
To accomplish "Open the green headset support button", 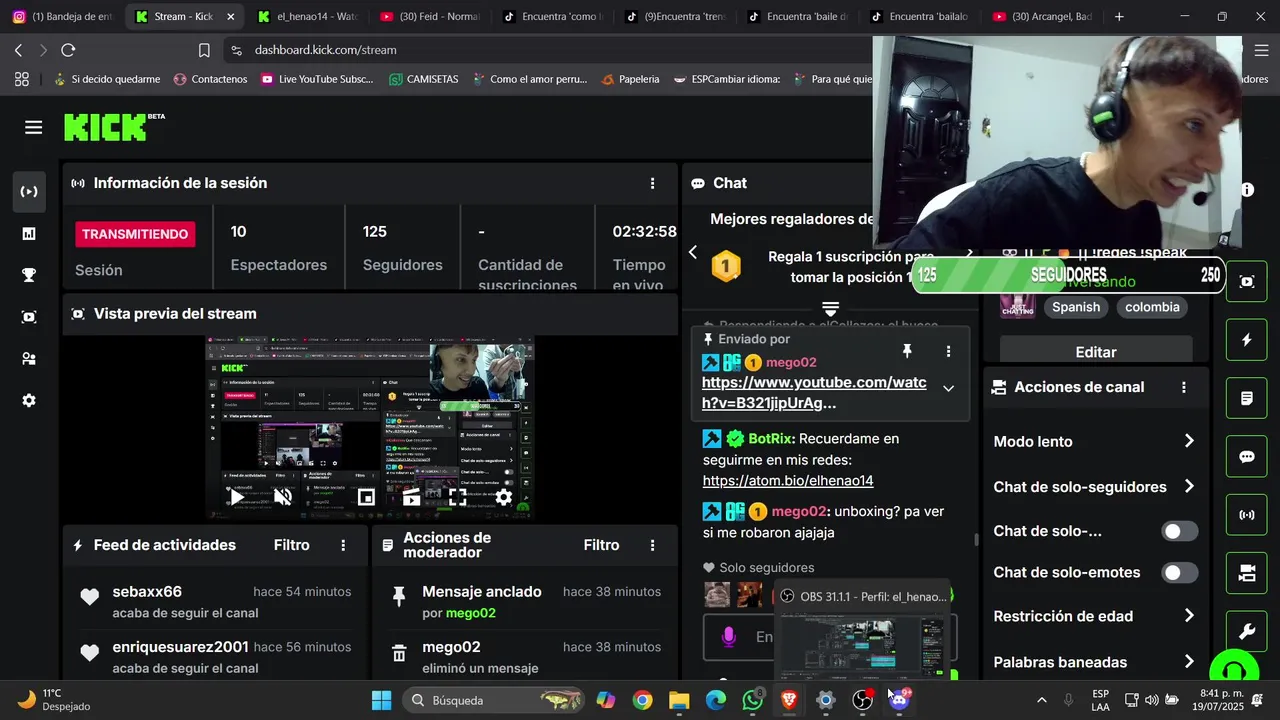I will coord(1235,668).
